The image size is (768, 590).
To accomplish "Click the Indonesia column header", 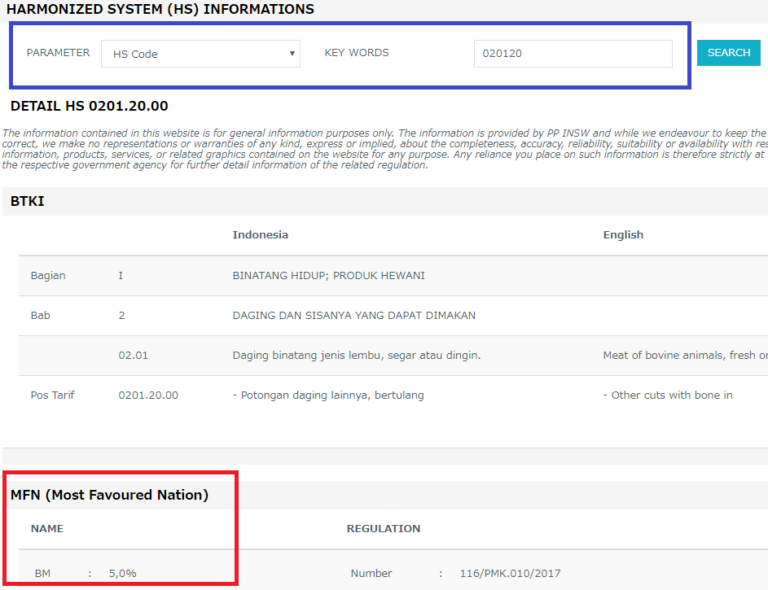I will [260, 235].
